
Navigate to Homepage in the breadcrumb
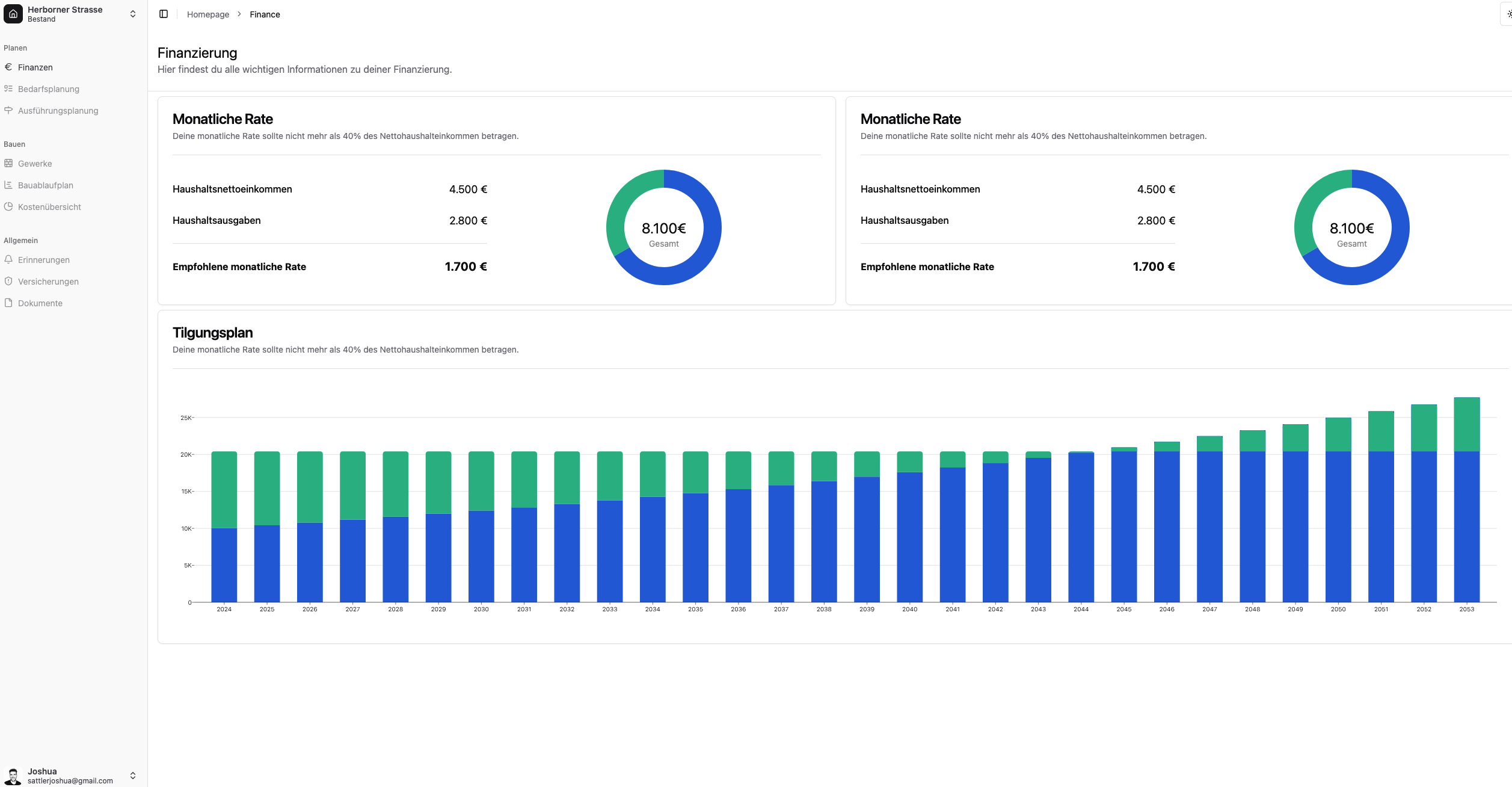click(207, 14)
